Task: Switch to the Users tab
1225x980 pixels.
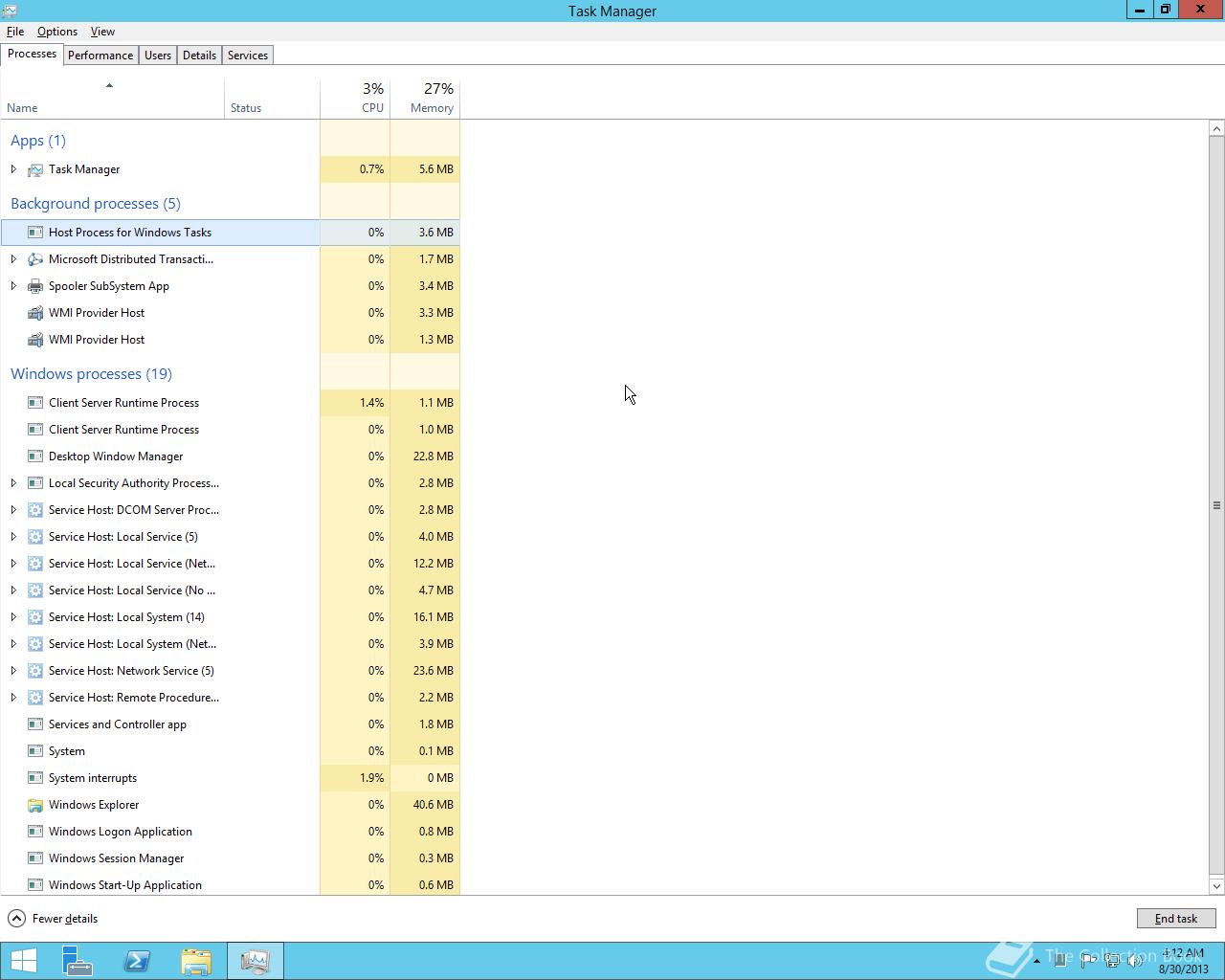Action: pyautogui.click(x=158, y=56)
